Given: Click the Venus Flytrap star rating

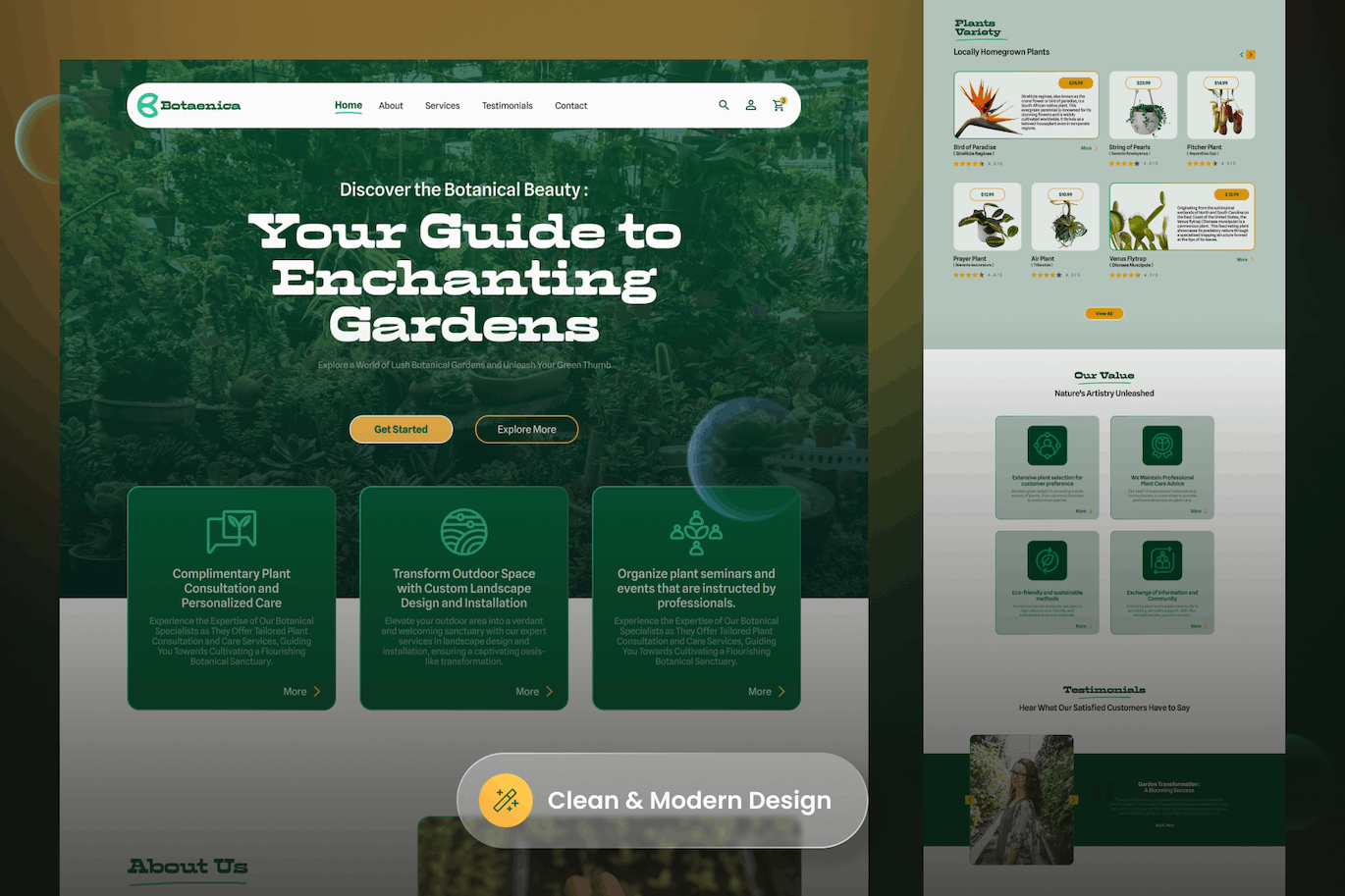Looking at the screenshot, I should (1125, 276).
